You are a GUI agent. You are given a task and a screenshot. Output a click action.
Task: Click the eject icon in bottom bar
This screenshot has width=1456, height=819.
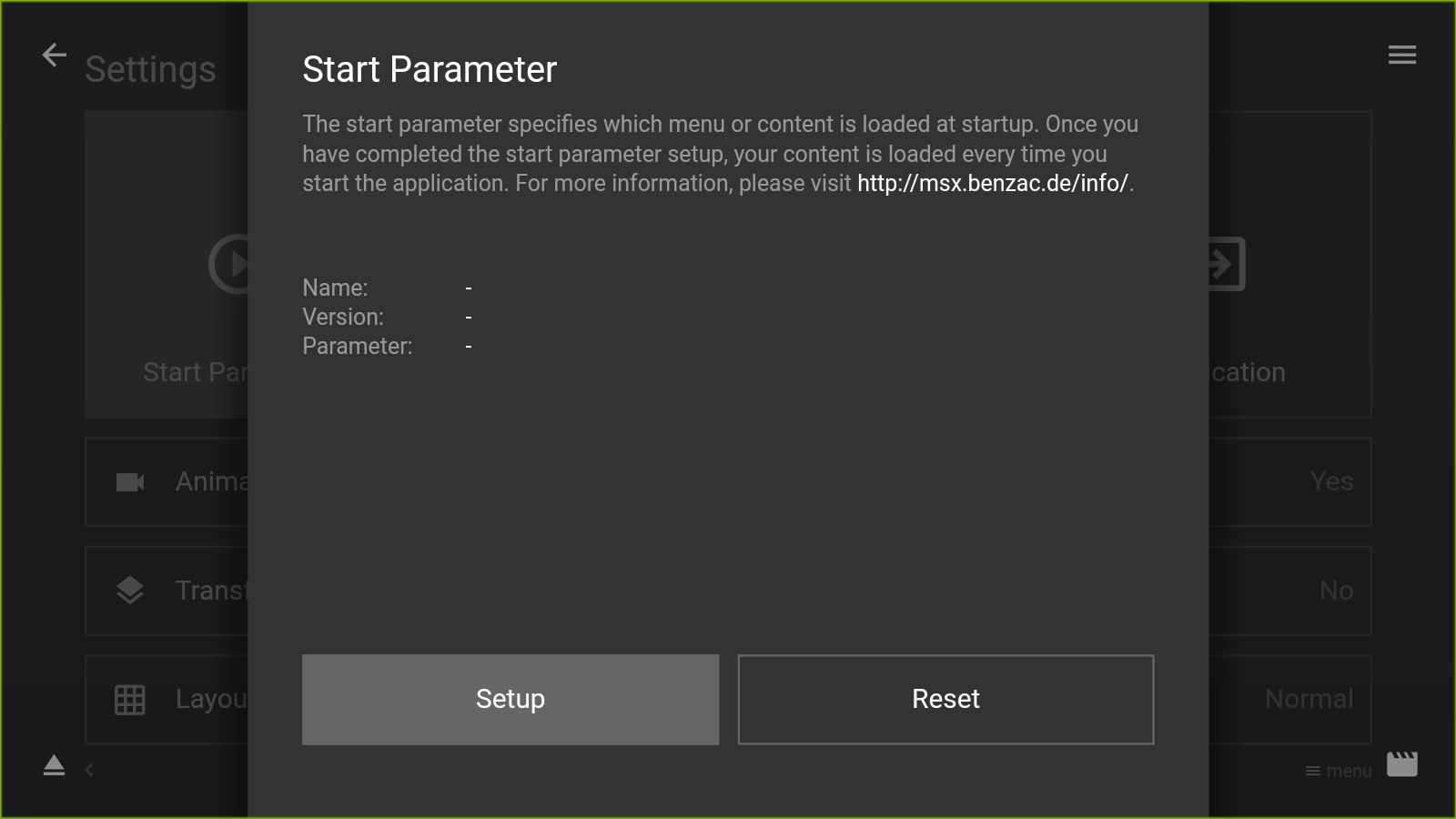[54, 765]
